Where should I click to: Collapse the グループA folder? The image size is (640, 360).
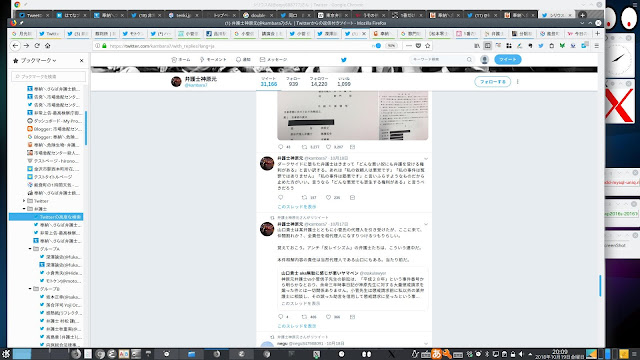click(30, 249)
